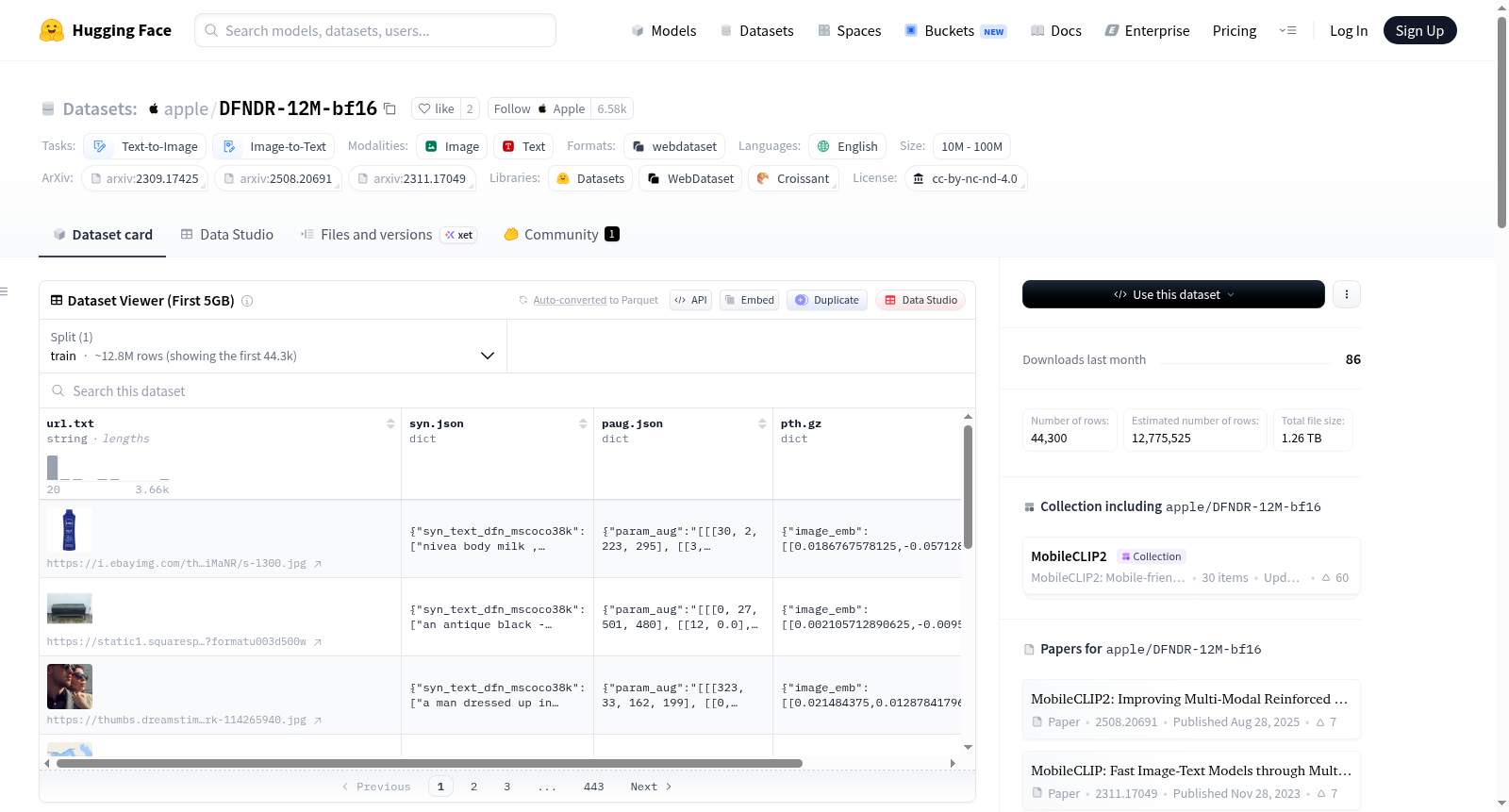This screenshot has height=812, width=1509.
Task: Go to page 3 of dataset rows
Action: click(506, 787)
